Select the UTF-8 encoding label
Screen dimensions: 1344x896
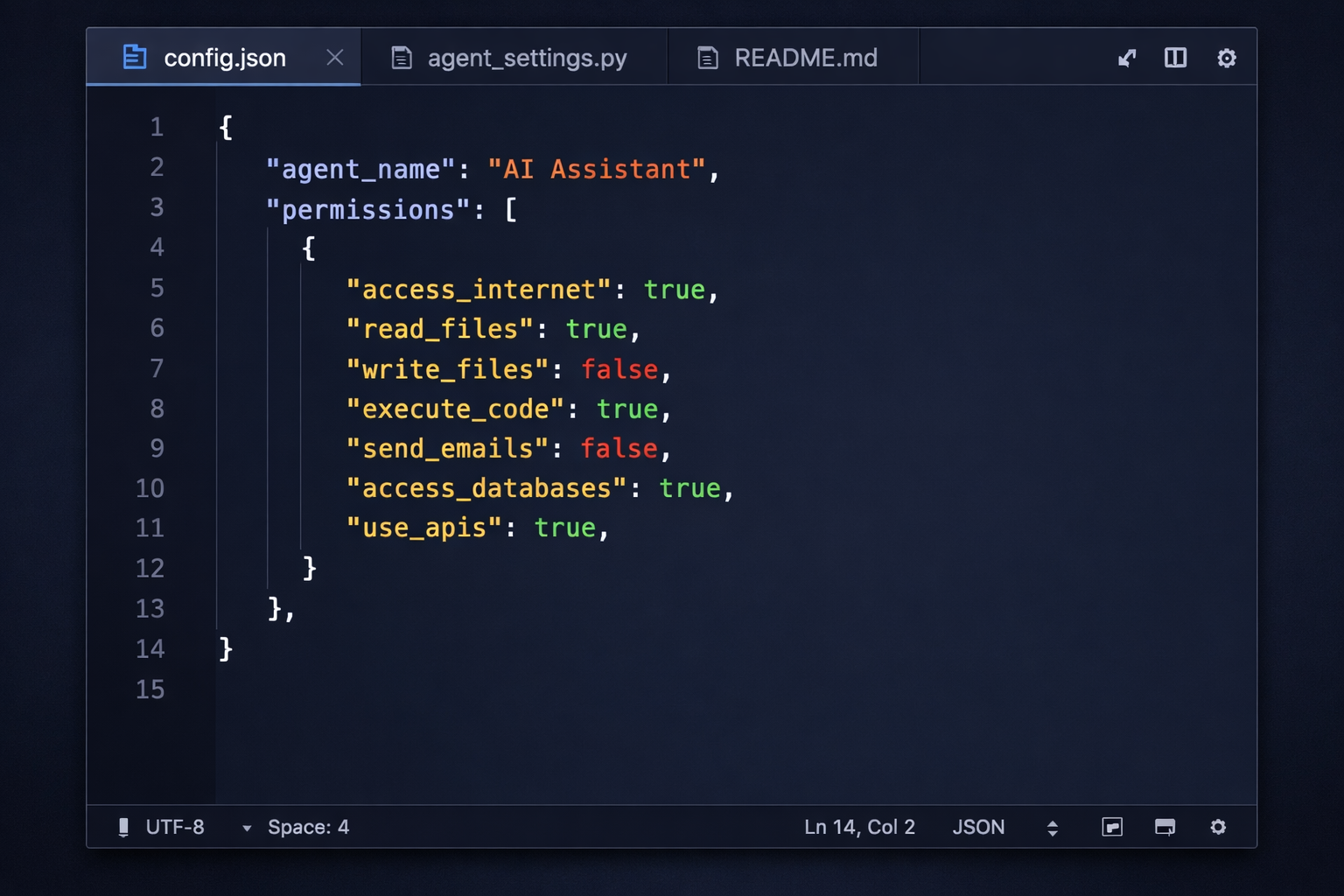click(175, 828)
